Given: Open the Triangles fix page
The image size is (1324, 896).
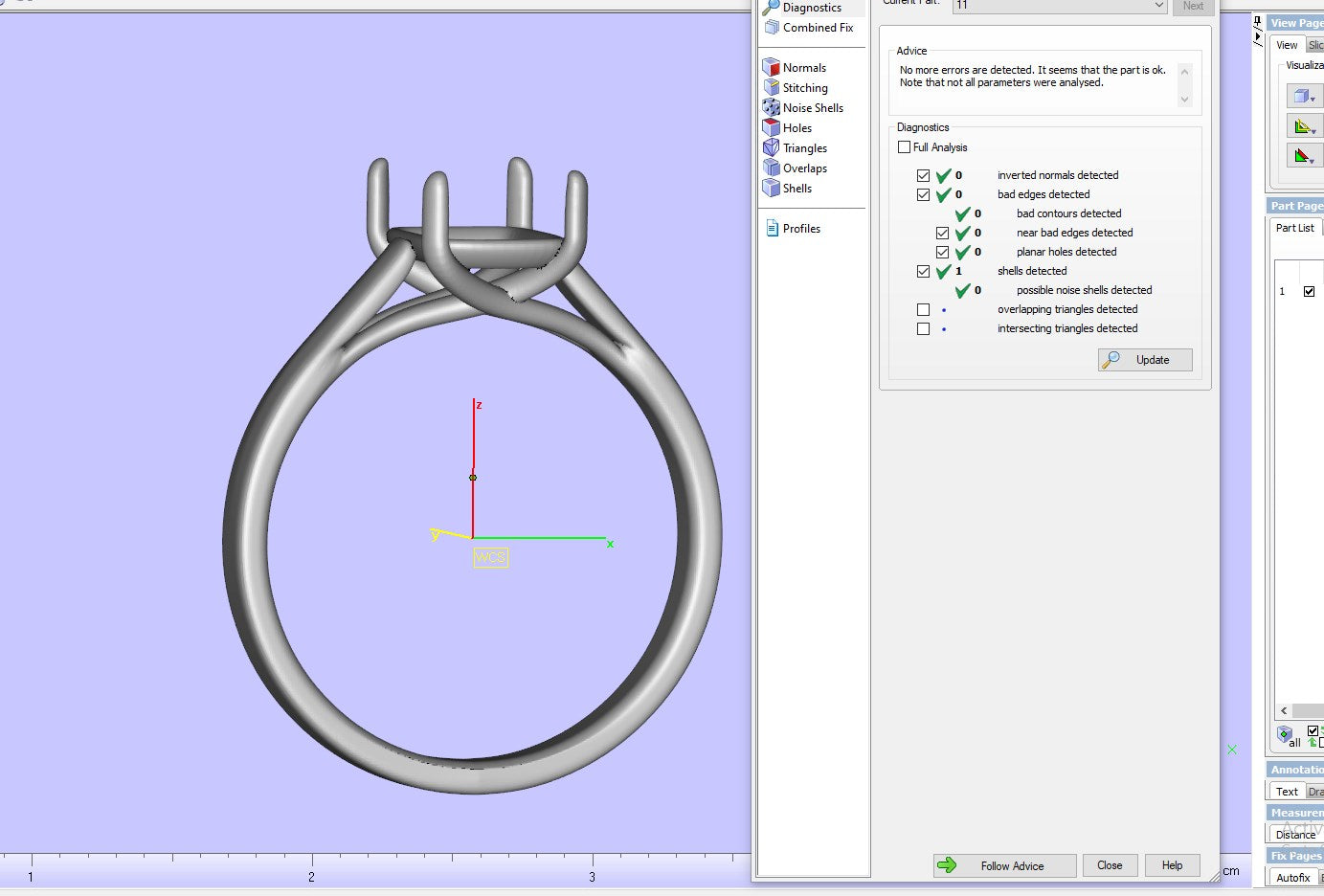Looking at the screenshot, I should tap(804, 148).
